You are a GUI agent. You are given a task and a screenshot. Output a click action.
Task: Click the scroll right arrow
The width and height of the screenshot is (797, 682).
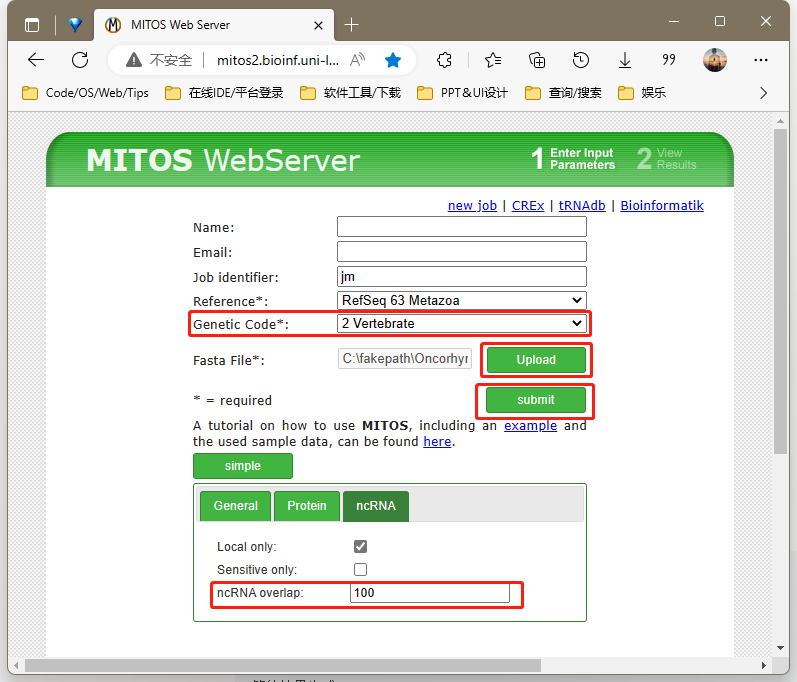click(x=763, y=665)
